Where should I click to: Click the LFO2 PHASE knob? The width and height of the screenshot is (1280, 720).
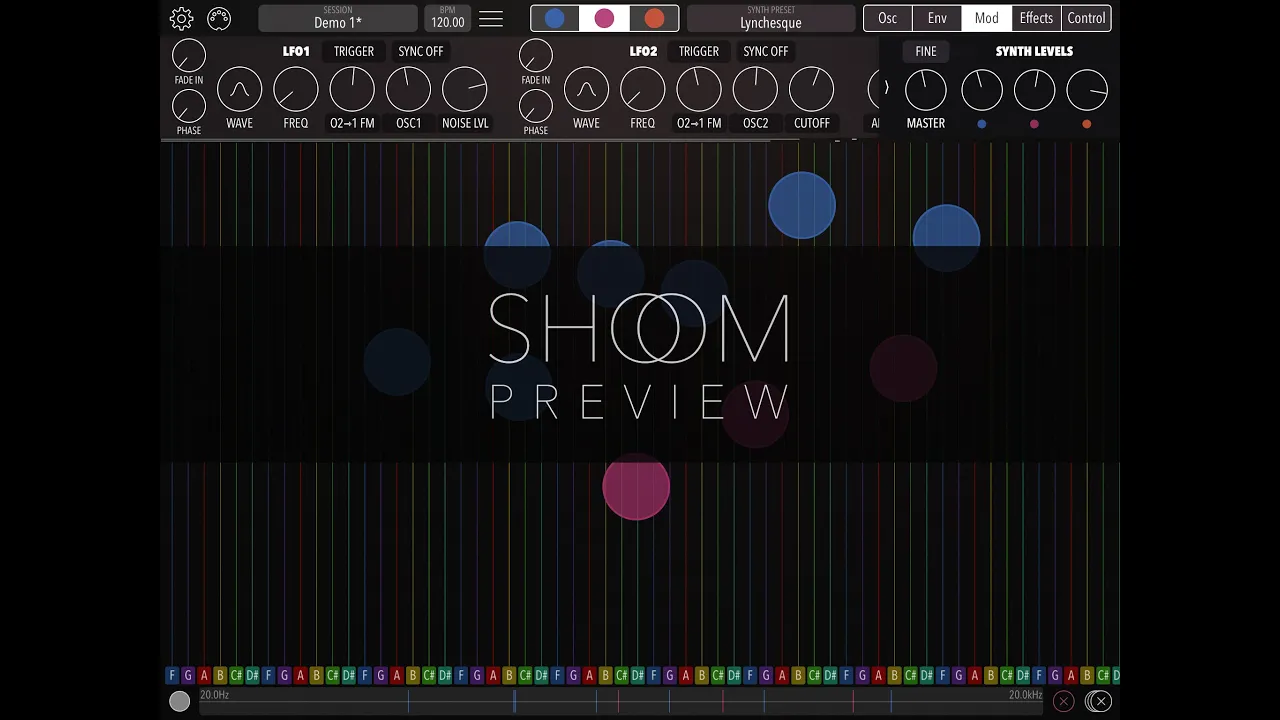(x=536, y=106)
